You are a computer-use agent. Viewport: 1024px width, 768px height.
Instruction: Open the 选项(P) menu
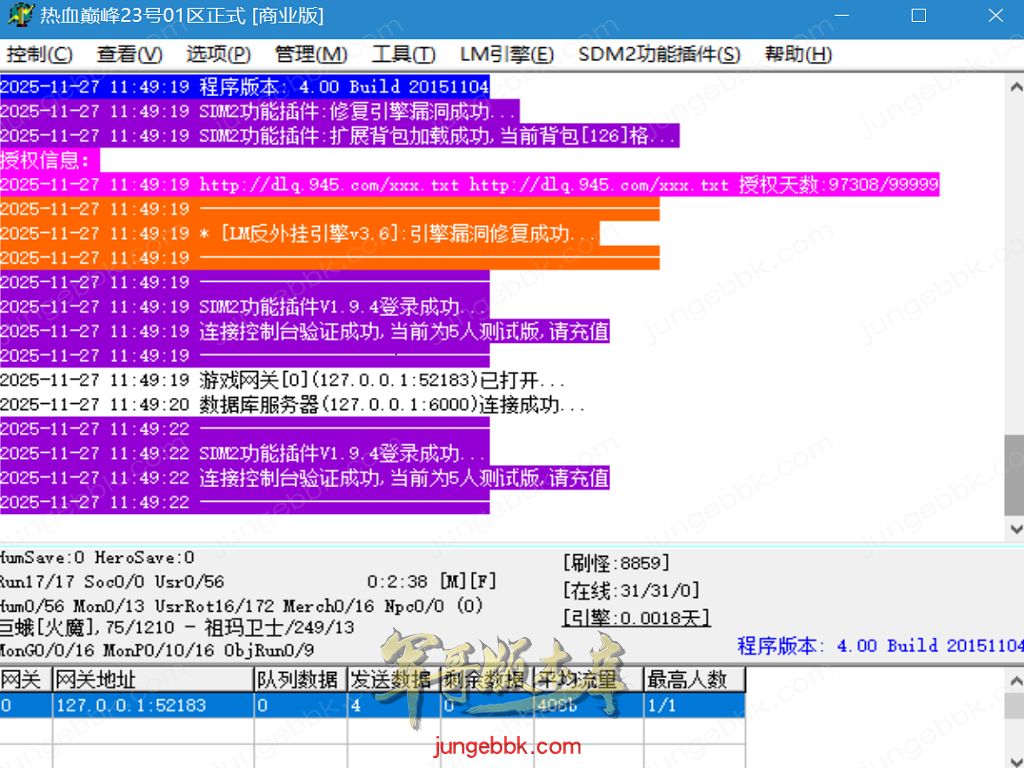218,55
